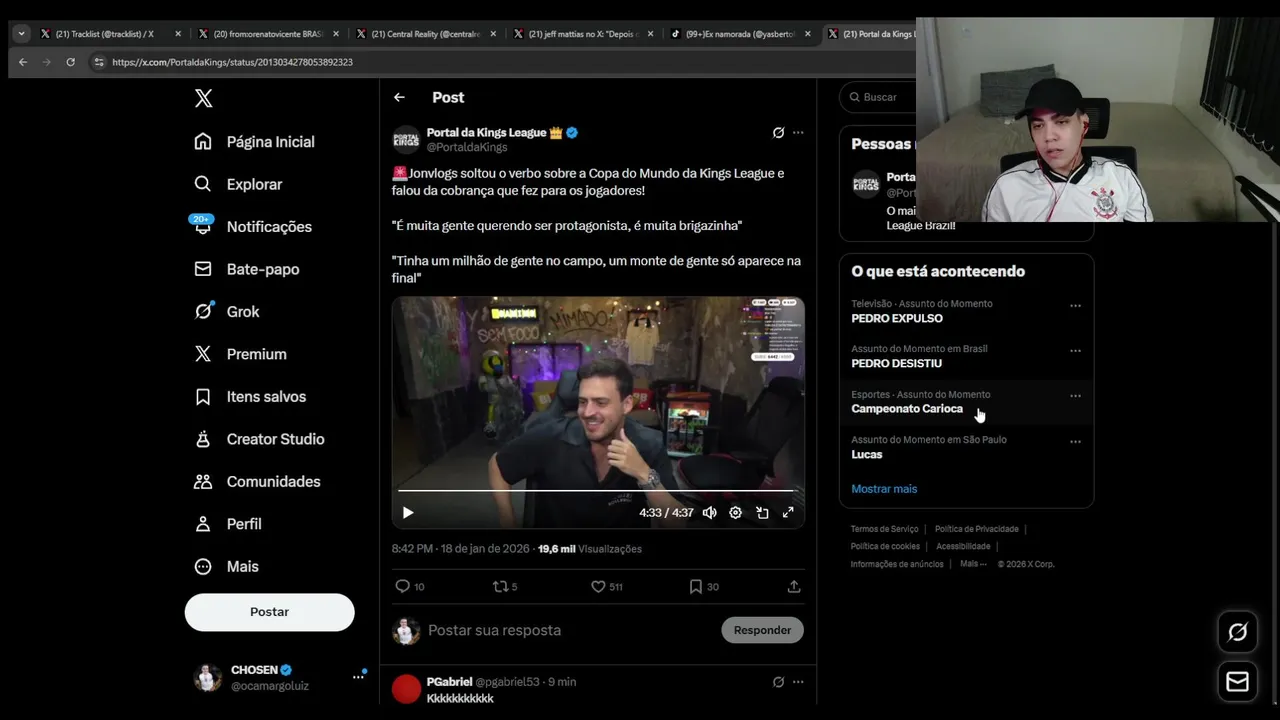Screen dimensions: 1280x720
Task: Click Mostrar mais under trends
Action: point(884,489)
